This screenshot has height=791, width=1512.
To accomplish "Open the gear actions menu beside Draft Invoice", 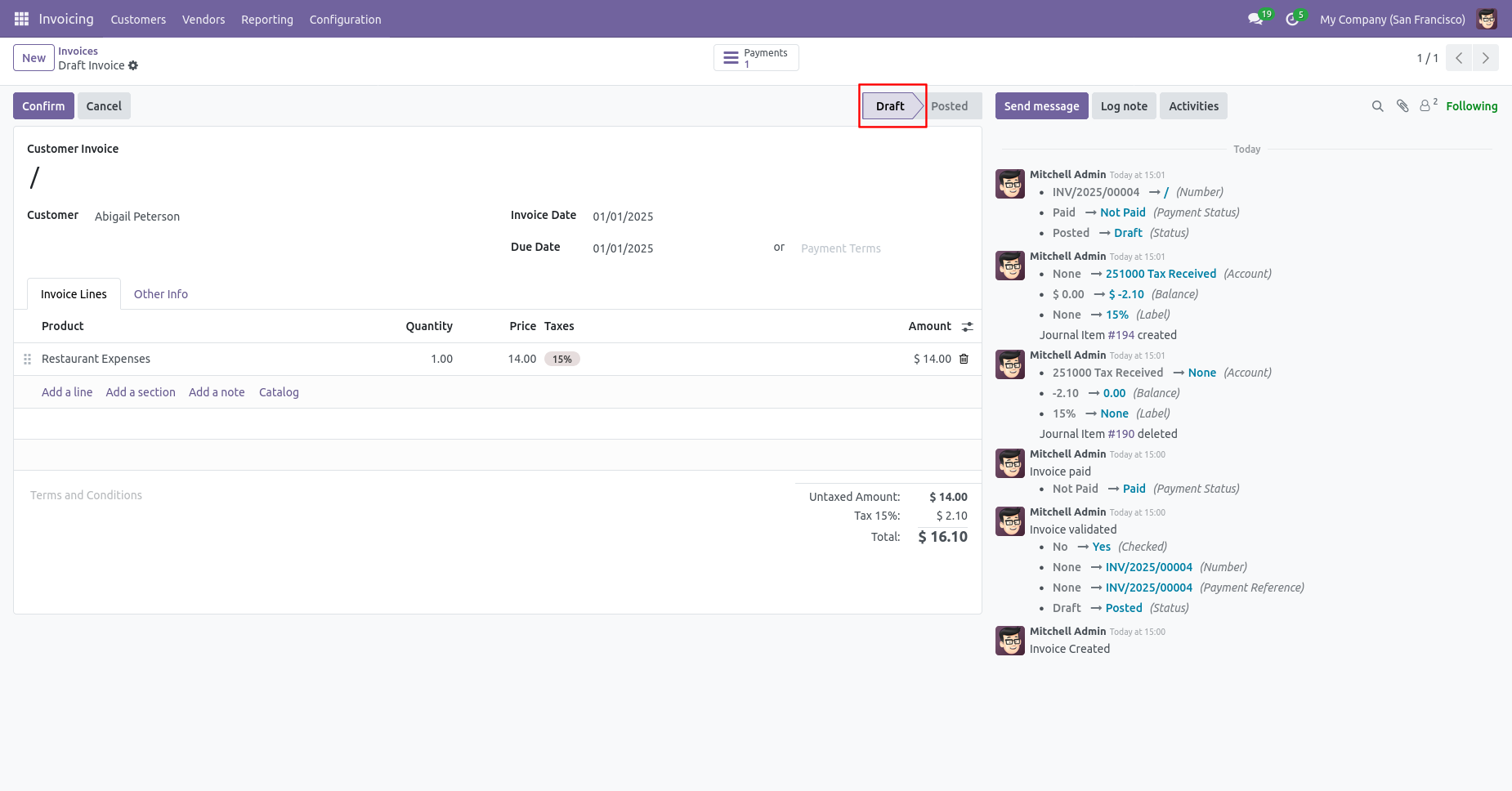I will click(133, 65).
